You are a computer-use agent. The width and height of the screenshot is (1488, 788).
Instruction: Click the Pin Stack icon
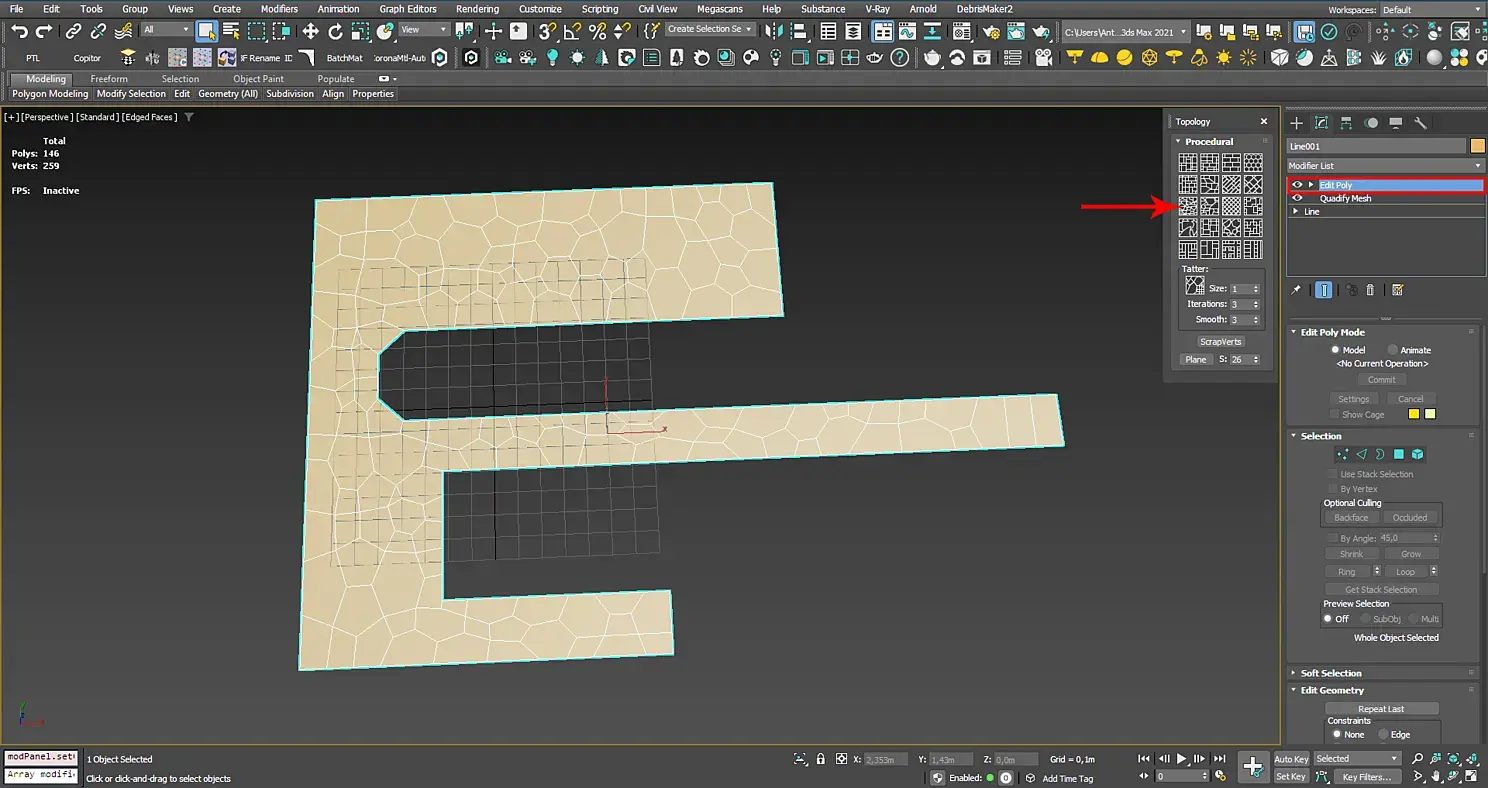1296,290
